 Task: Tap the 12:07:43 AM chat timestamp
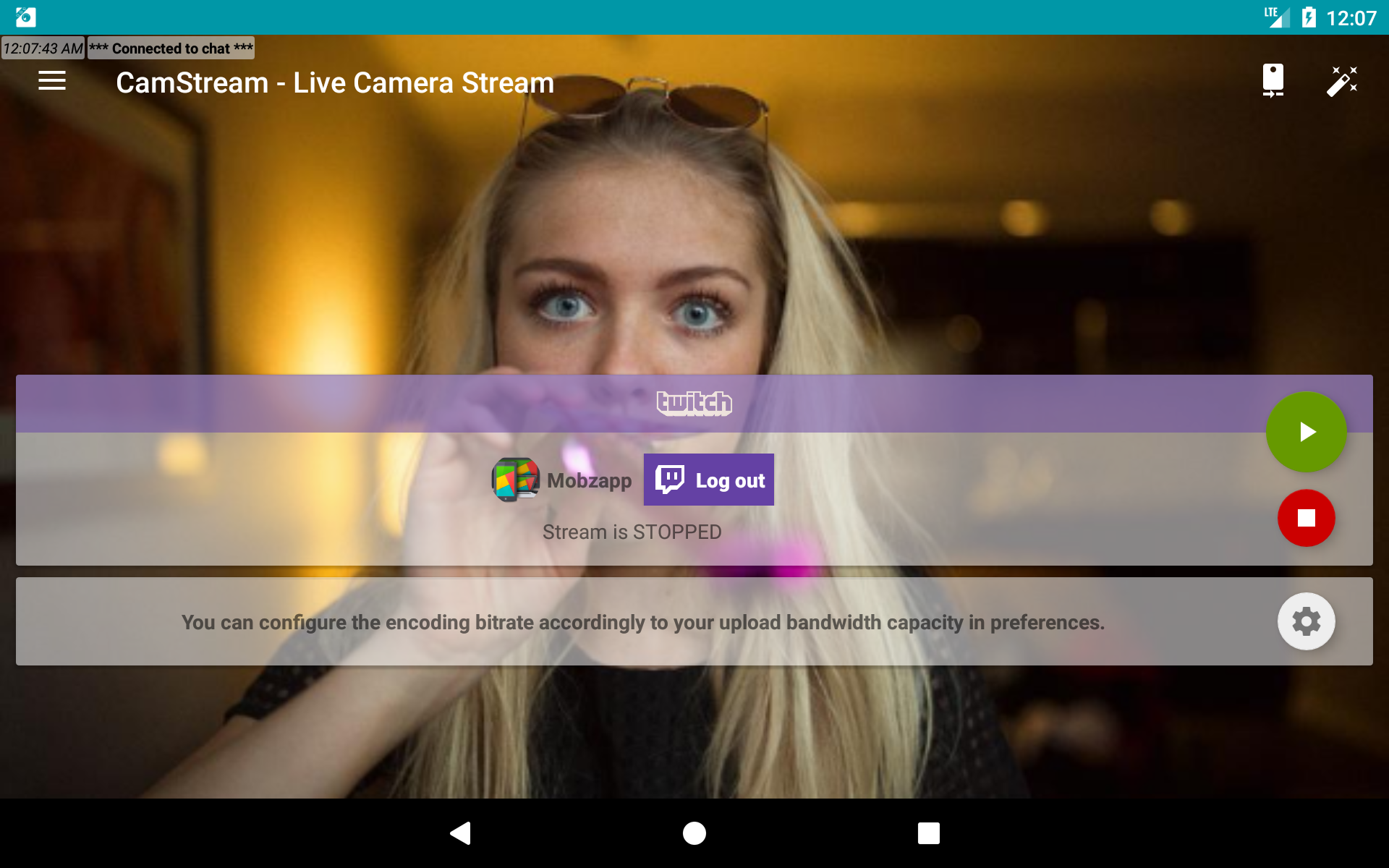click(43, 48)
